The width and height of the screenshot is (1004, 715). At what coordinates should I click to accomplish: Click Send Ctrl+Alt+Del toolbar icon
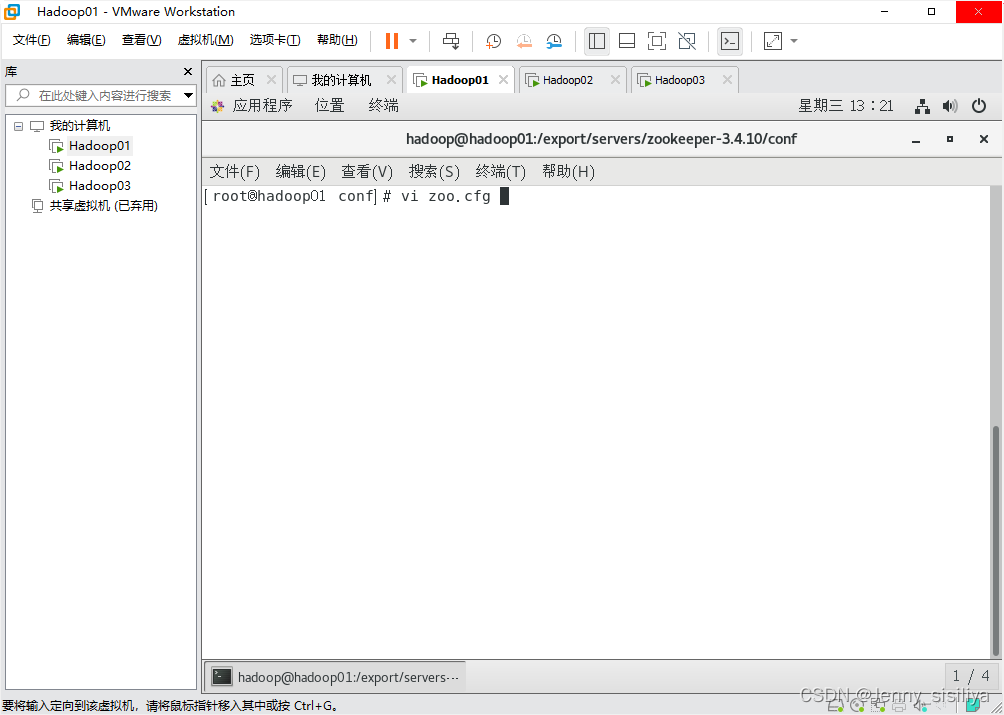[451, 41]
